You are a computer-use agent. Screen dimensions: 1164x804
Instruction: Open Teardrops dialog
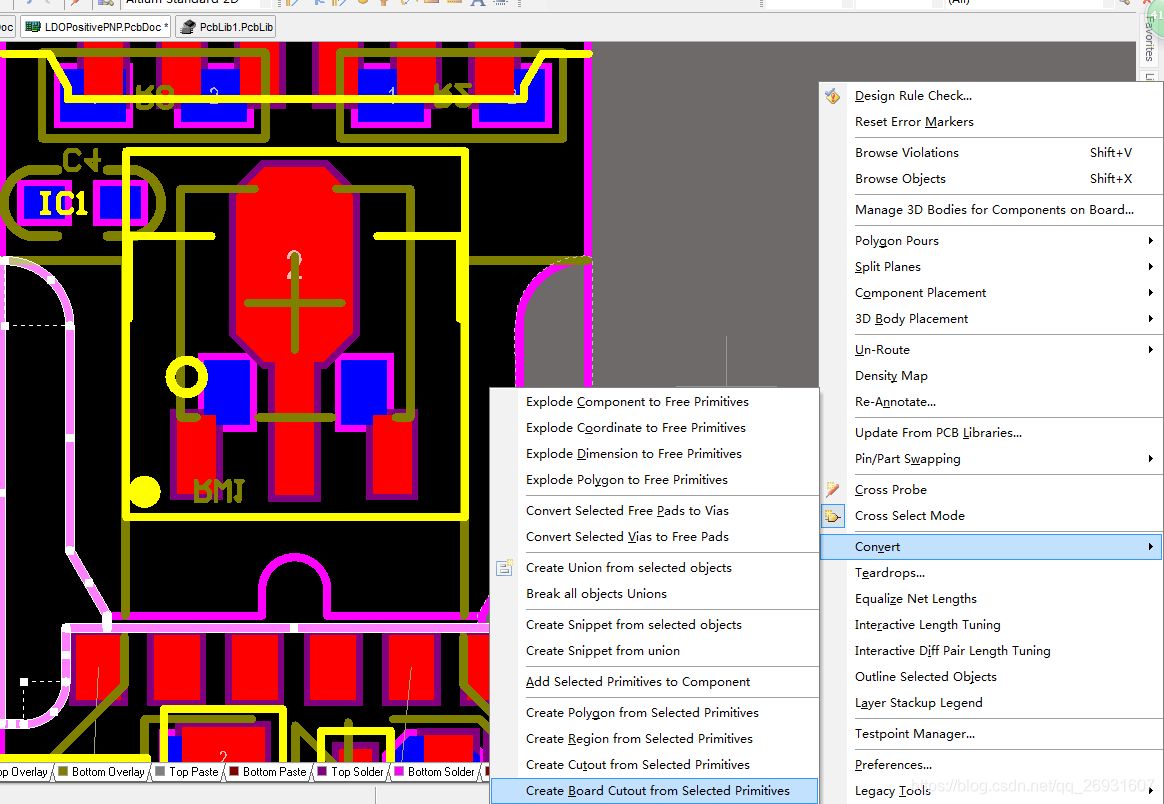tap(990, 573)
